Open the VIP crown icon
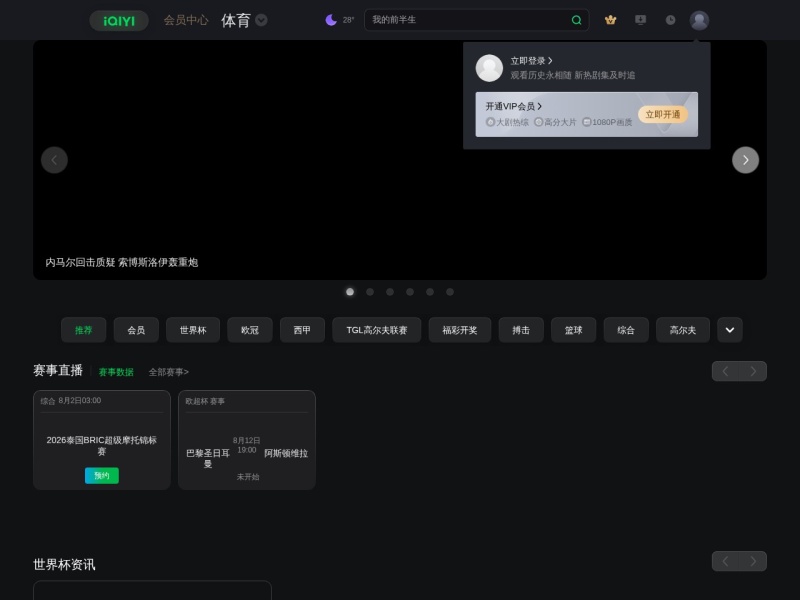Screen dimensions: 800x600 [610, 20]
